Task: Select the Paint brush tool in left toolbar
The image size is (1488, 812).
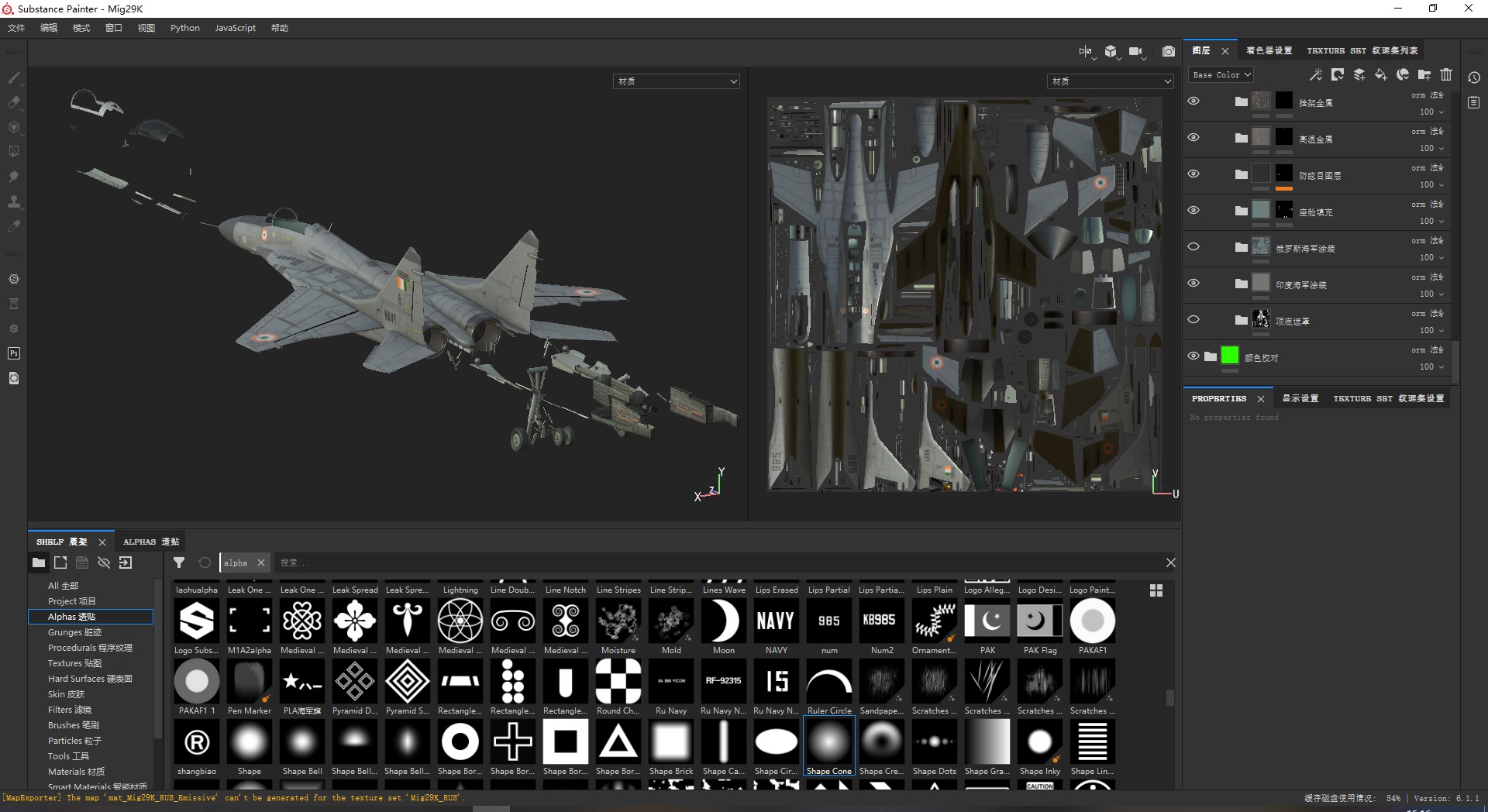Action: point(14,77)
